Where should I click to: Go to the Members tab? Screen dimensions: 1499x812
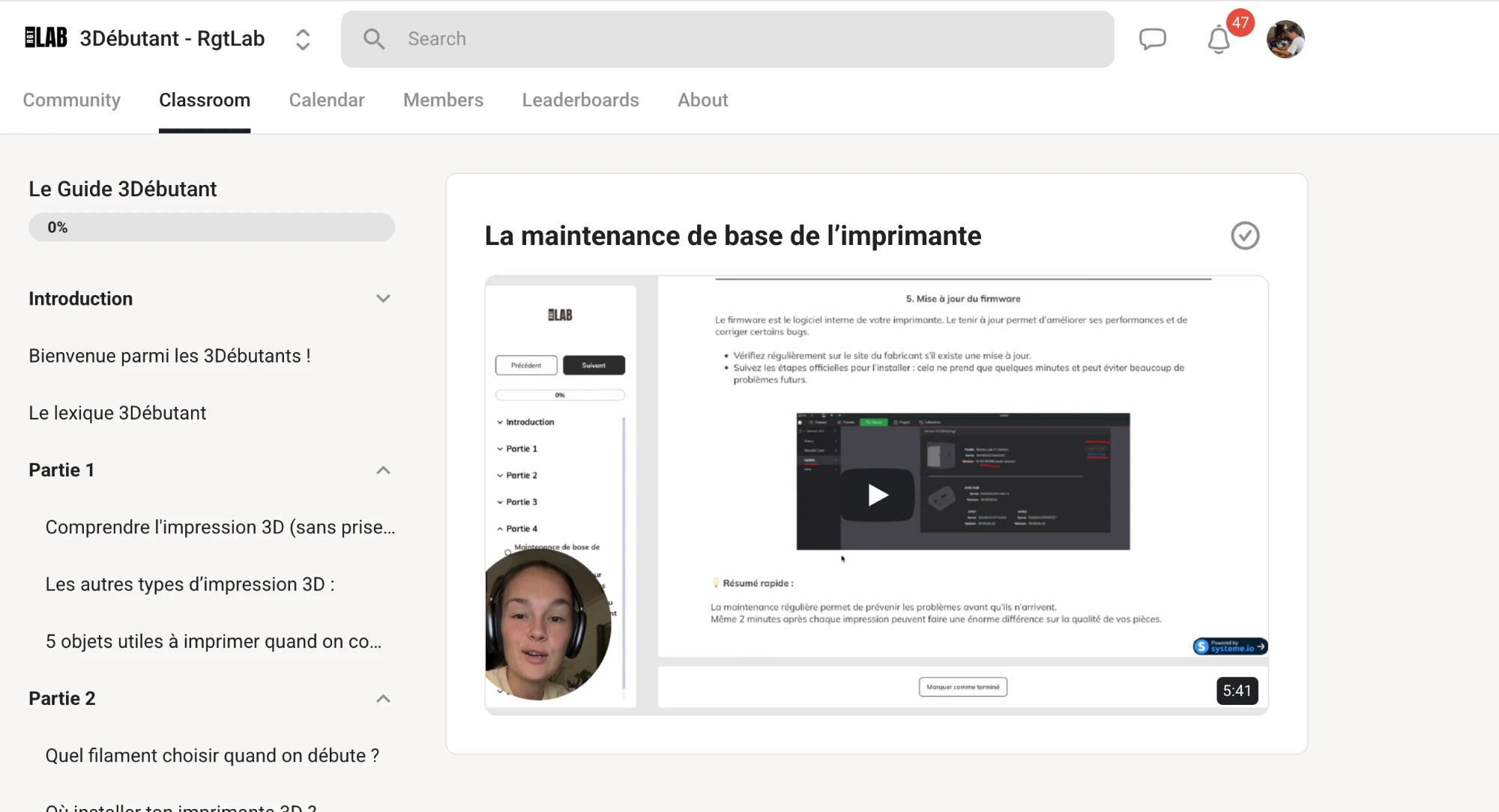point(443,100)
